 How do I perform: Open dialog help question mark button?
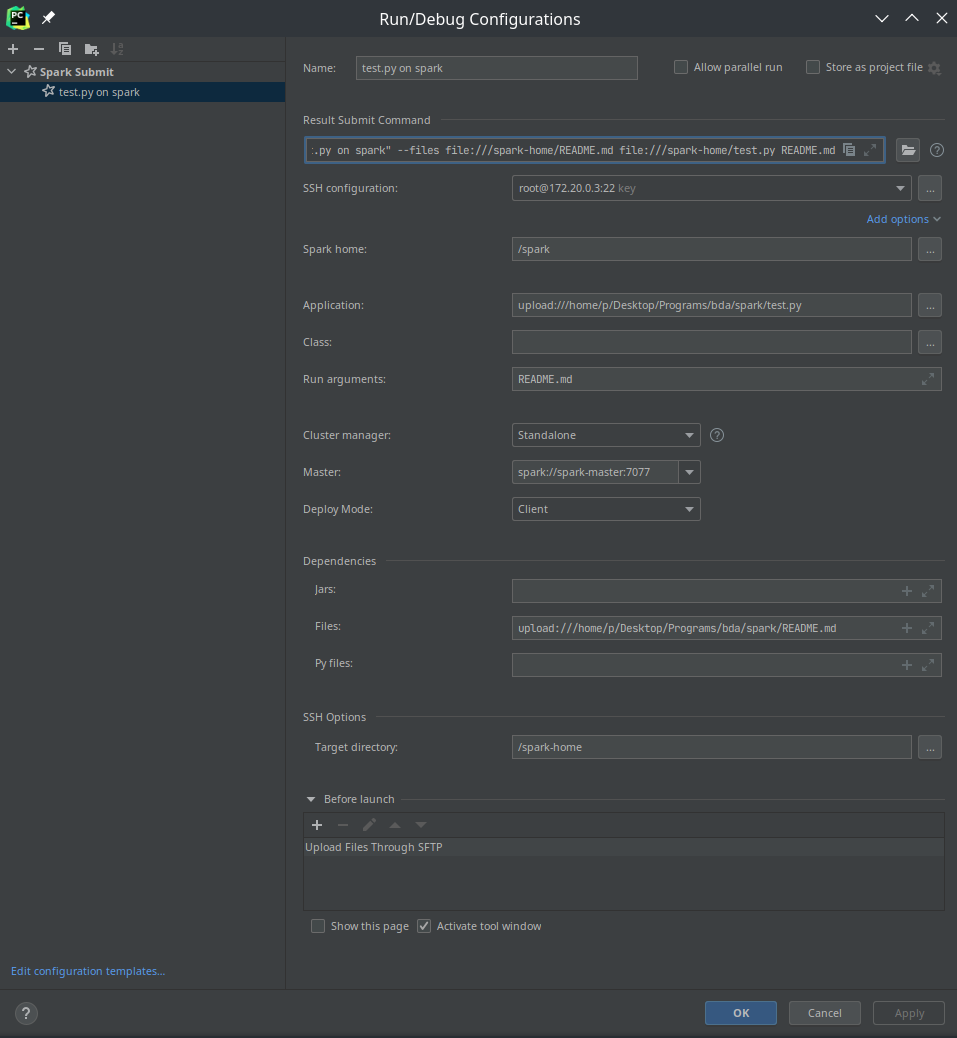tap(26, 1013)
